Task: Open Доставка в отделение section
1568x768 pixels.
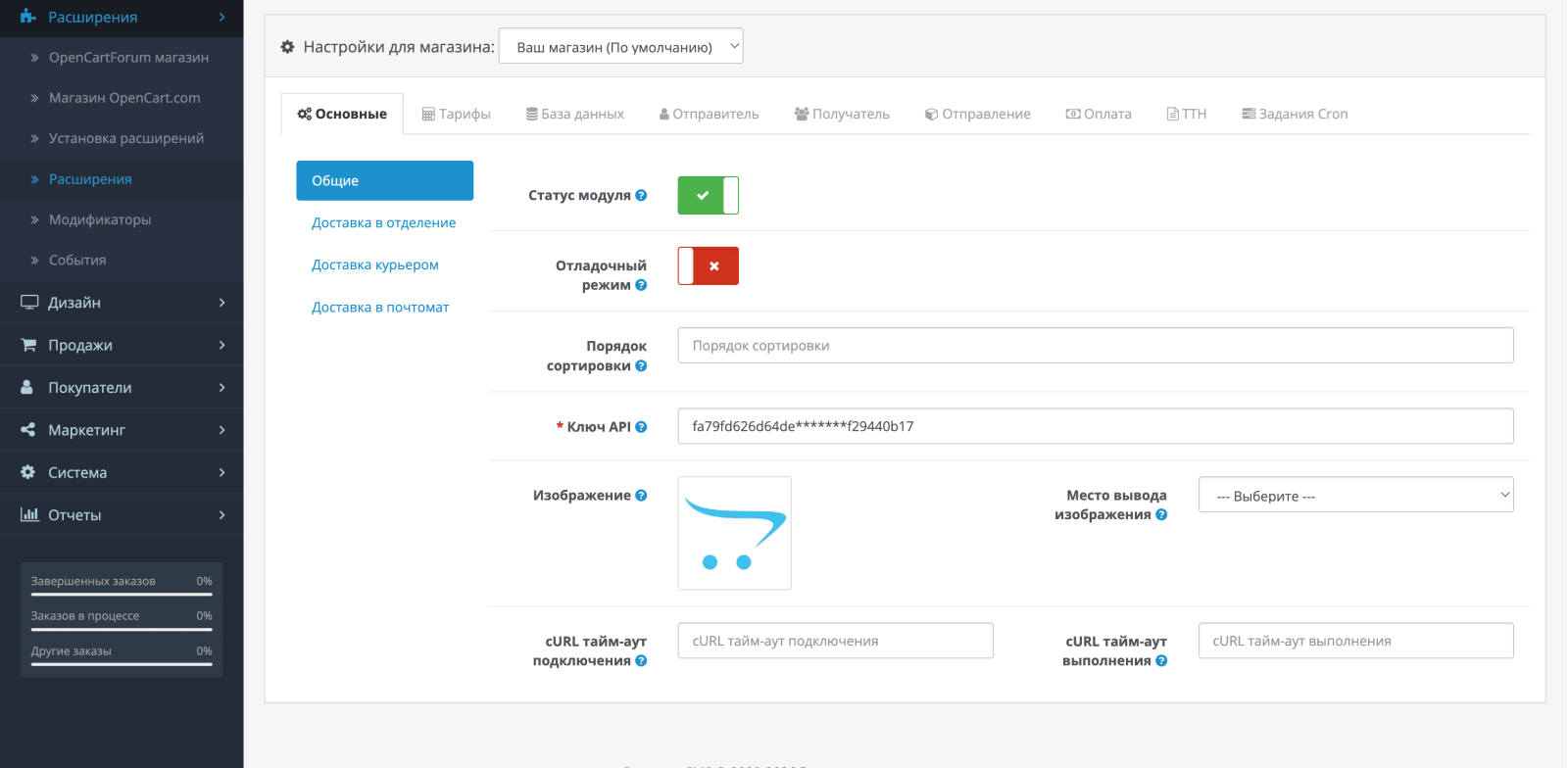Action: point(383,222)
